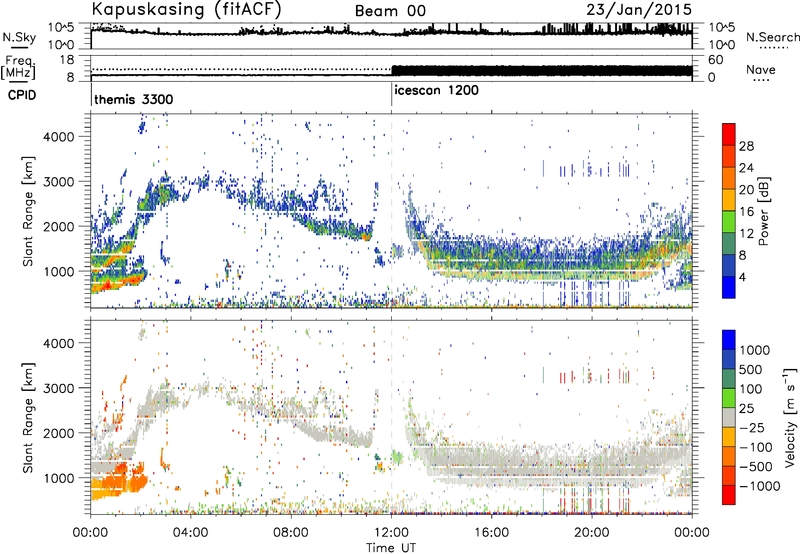This screenshot has width=800, height=554.
Task: Click the 'Kapuskasing (fitACF)' title text
Action: tap(187, 9)
